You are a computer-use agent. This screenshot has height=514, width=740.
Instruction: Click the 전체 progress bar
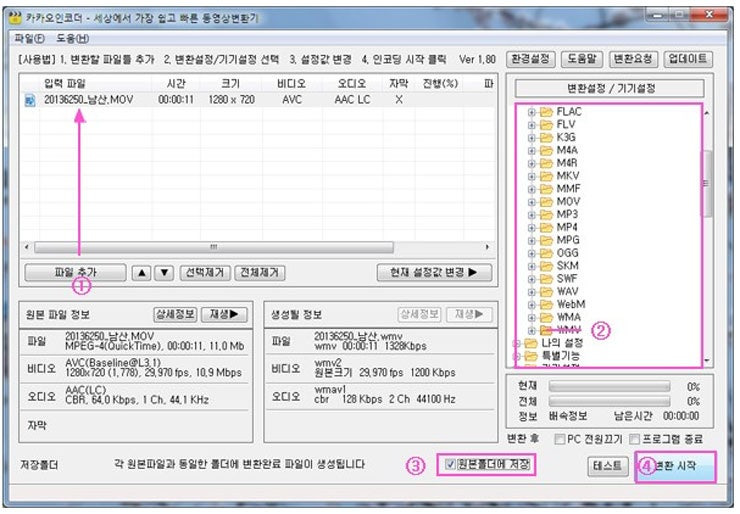click(x=609, y=402)
